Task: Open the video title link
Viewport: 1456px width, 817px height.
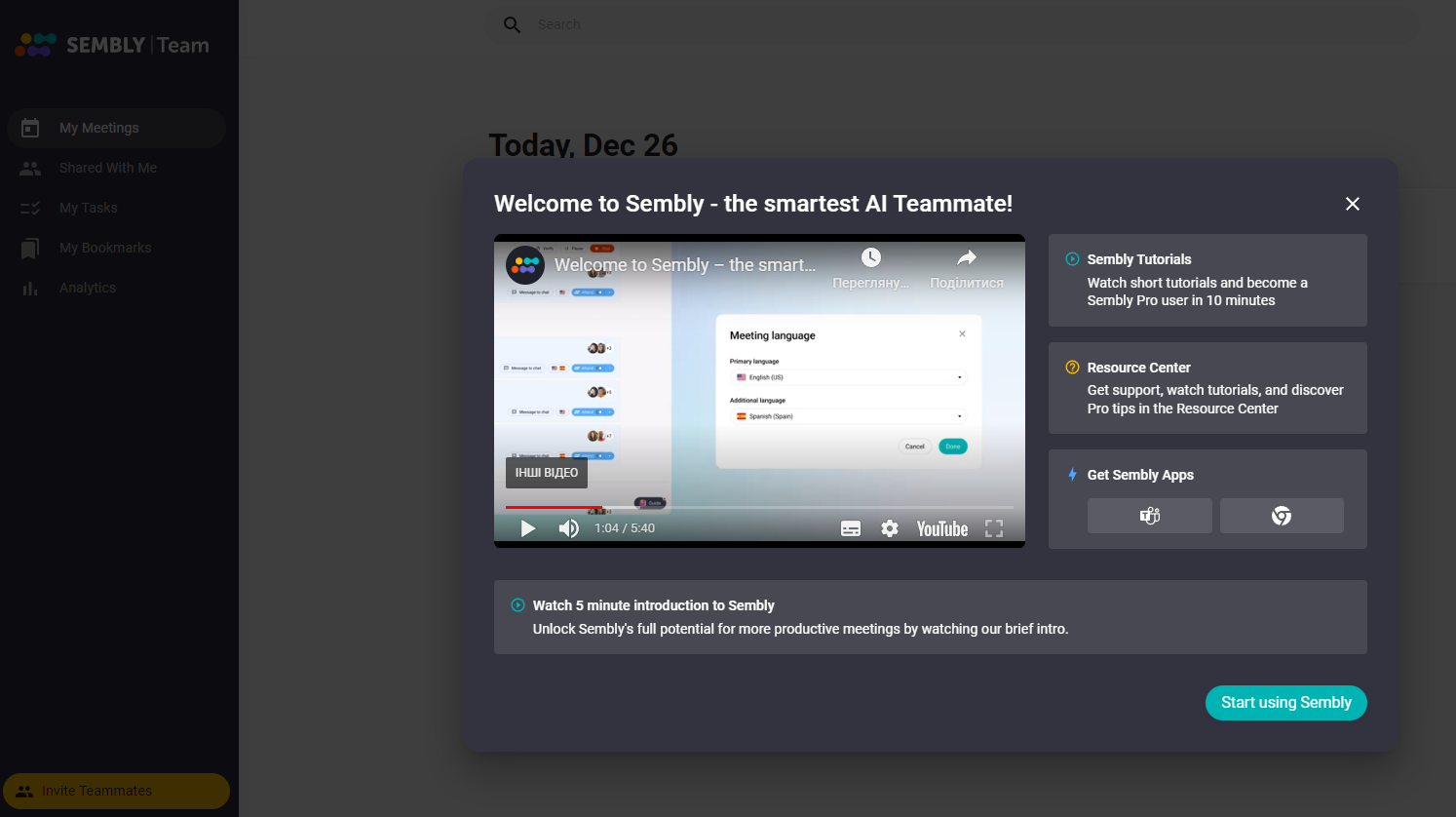Action: tap(685, 265)
